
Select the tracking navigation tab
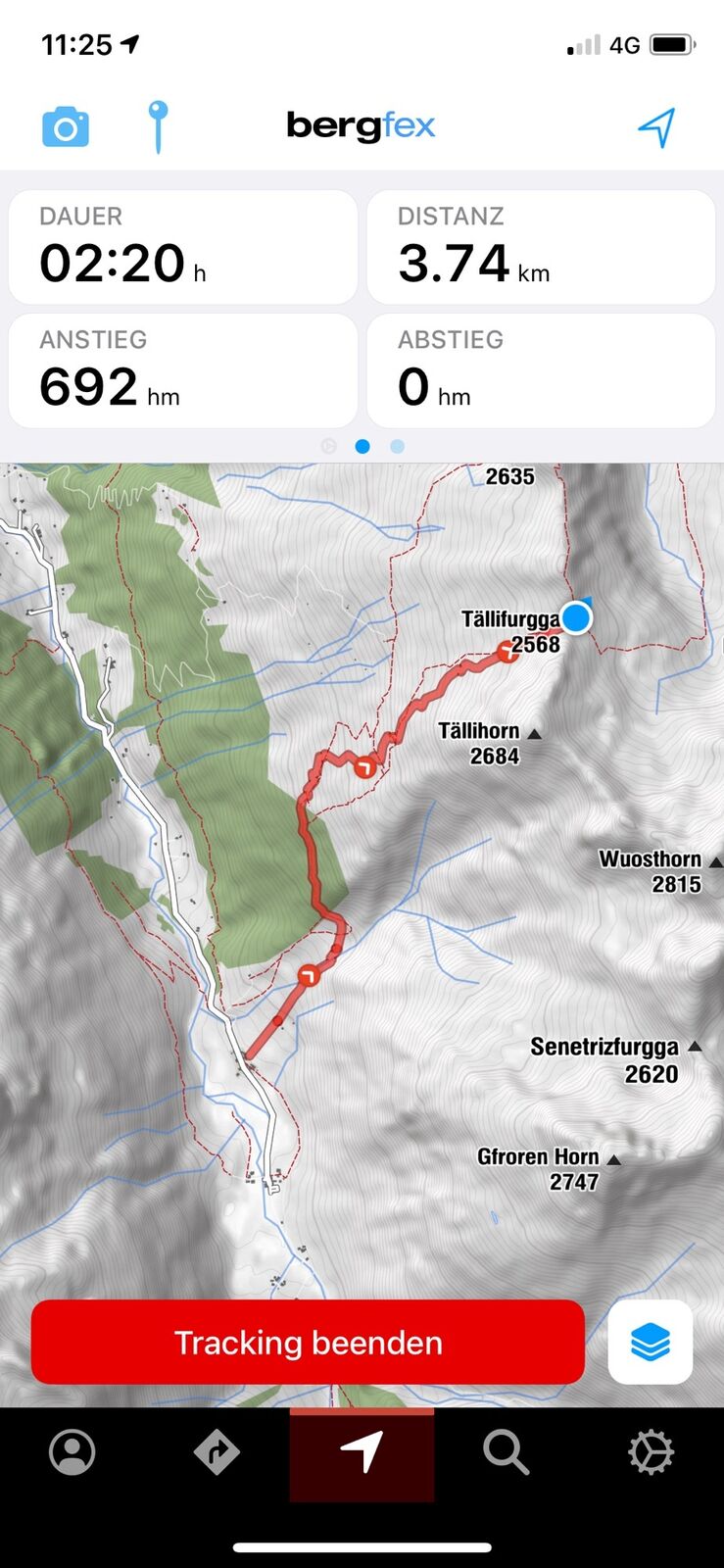tap(362, 1454)
